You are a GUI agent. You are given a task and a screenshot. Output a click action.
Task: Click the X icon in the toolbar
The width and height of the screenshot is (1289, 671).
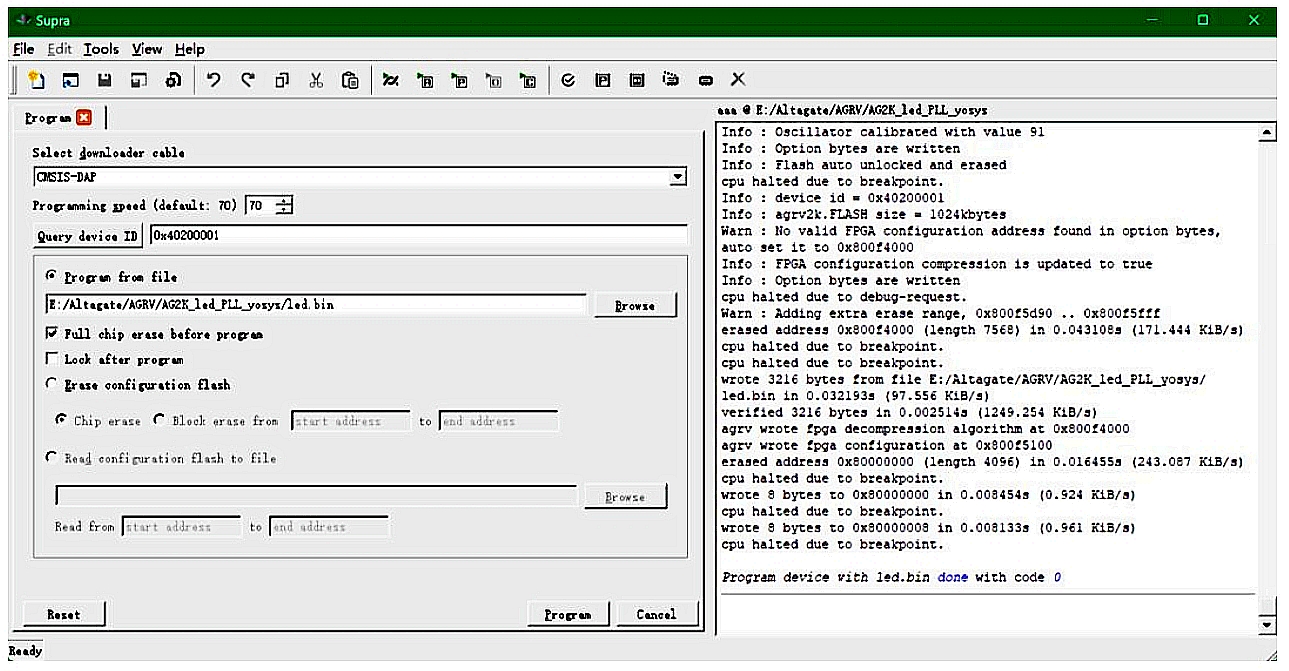(738, 79)
